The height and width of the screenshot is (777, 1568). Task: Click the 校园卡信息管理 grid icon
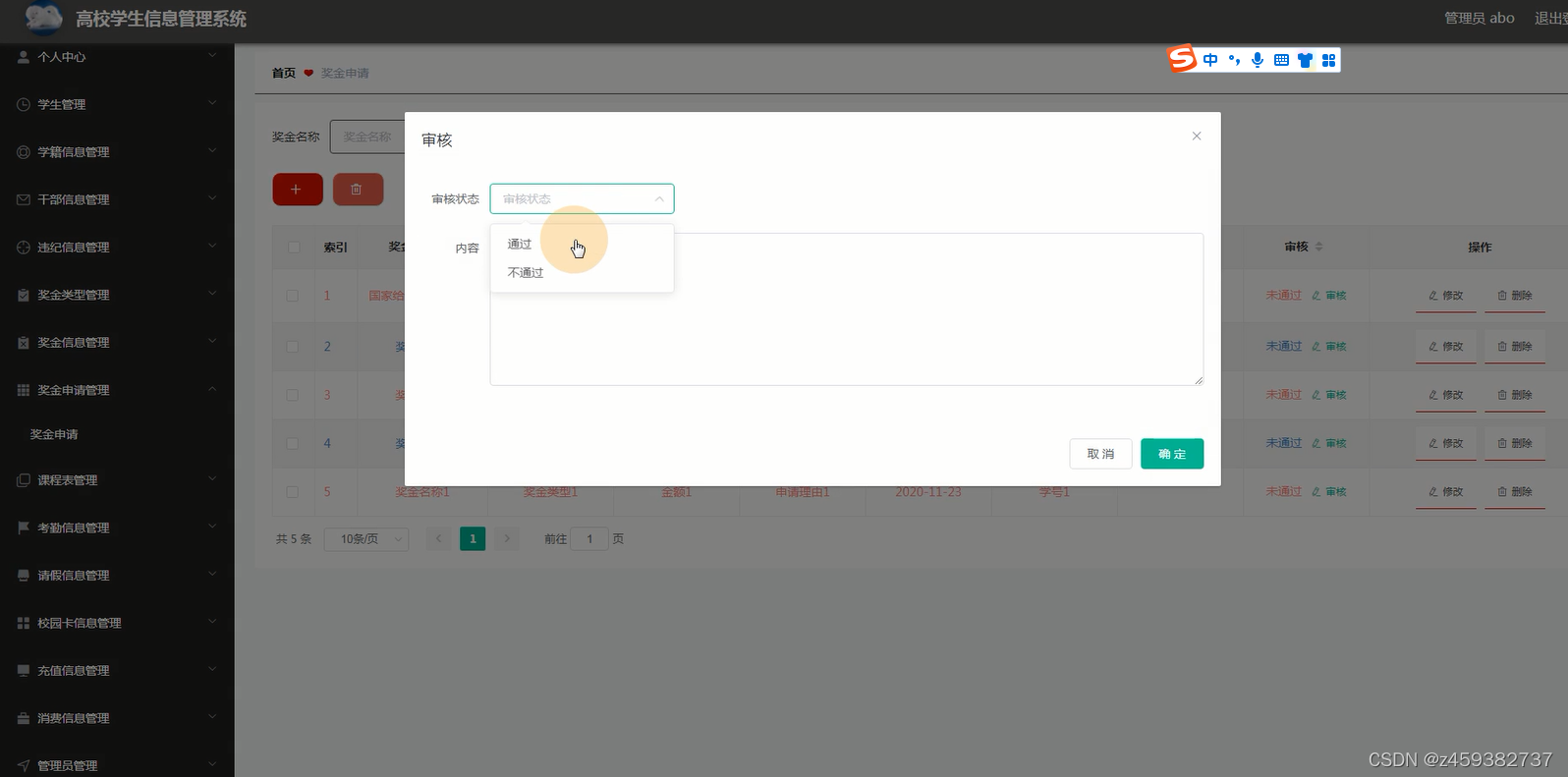(x=24, y=623)
